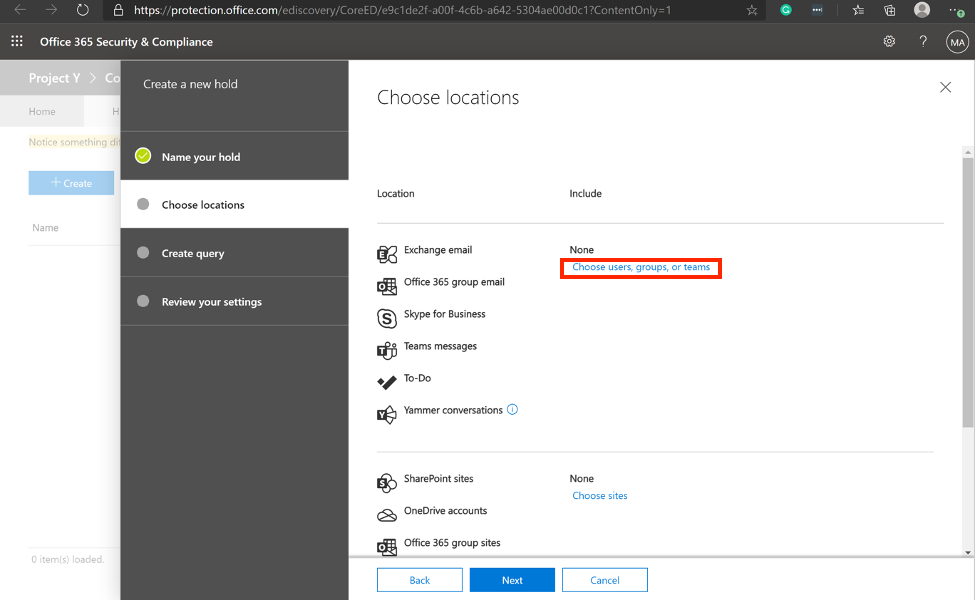Open browser menu ellipsis
Image resolution: width=977 pixels, height=600 pixels.
(x=956, y=11)
